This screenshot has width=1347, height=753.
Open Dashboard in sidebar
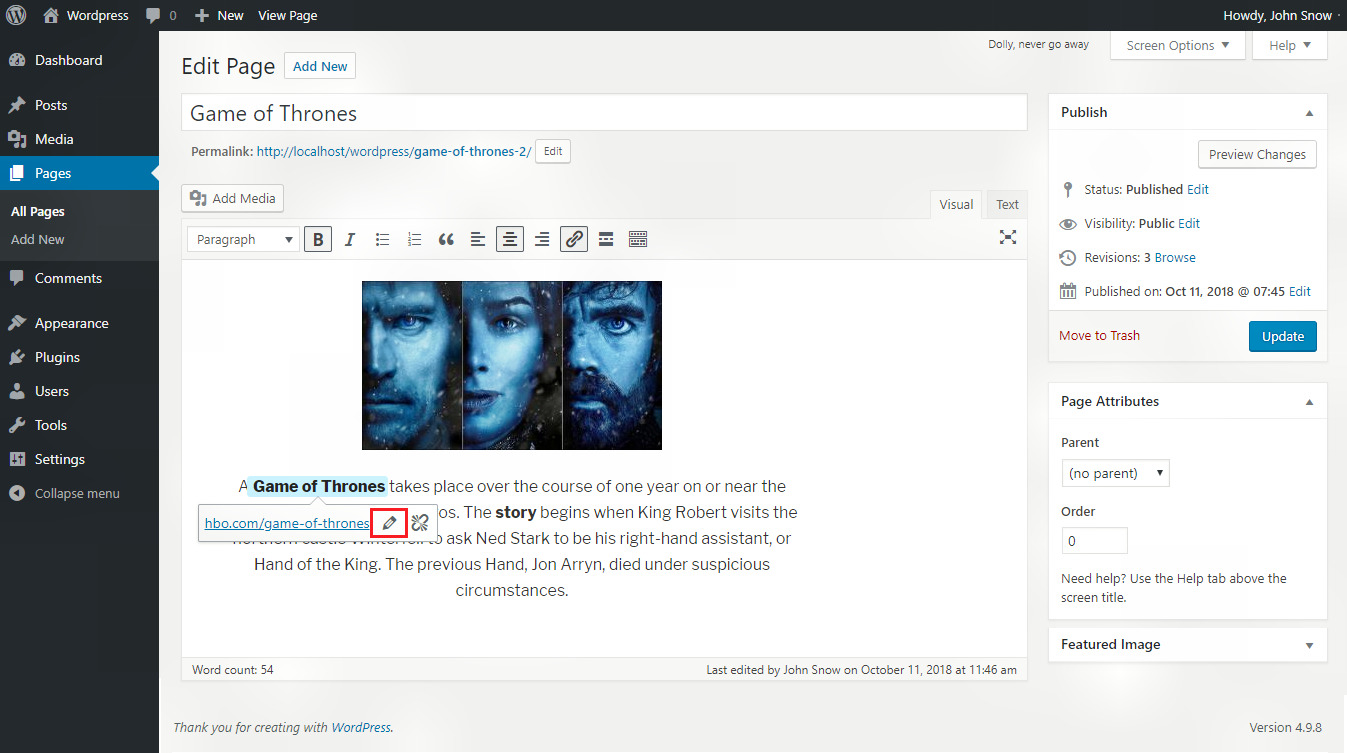[79, 60]
